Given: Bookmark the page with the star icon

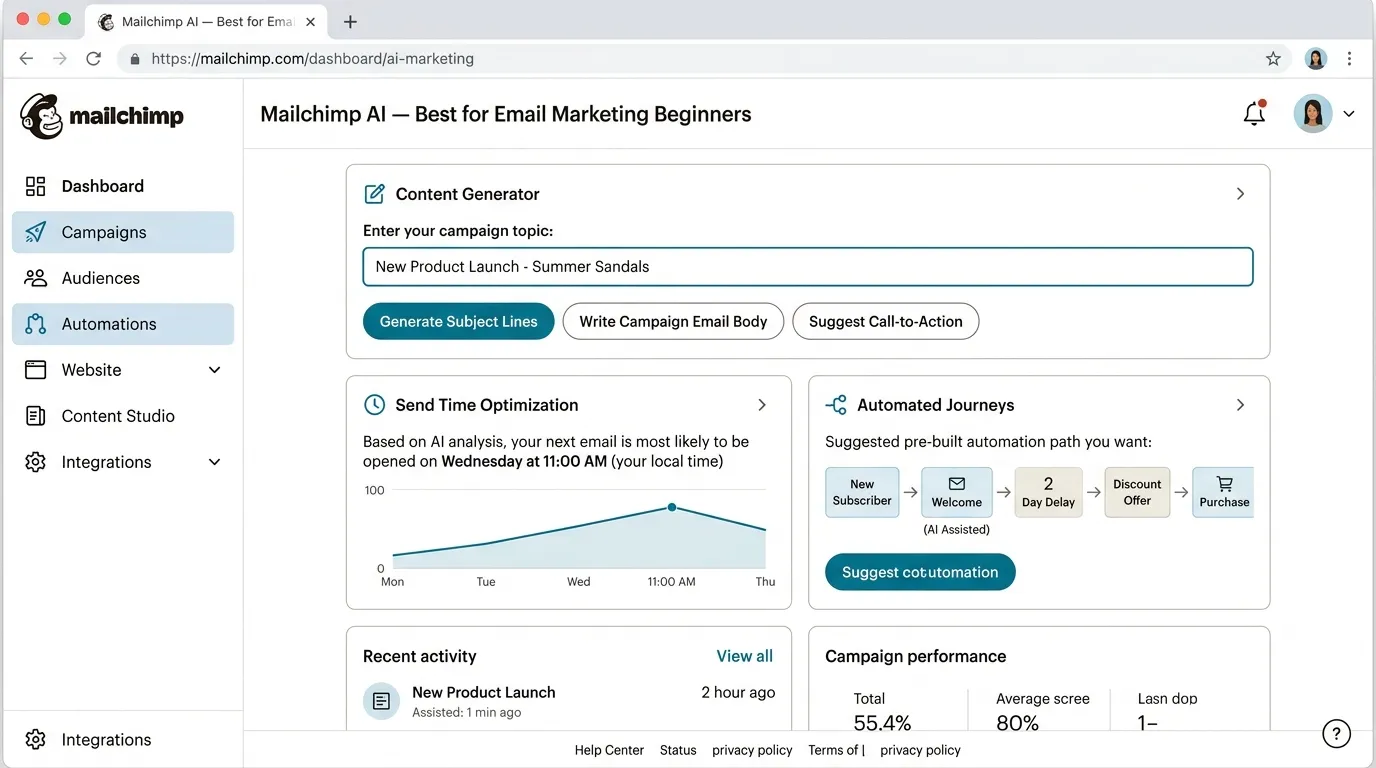Looking at the screenshot, I should pyautogui.click(x=1273, y=59).
